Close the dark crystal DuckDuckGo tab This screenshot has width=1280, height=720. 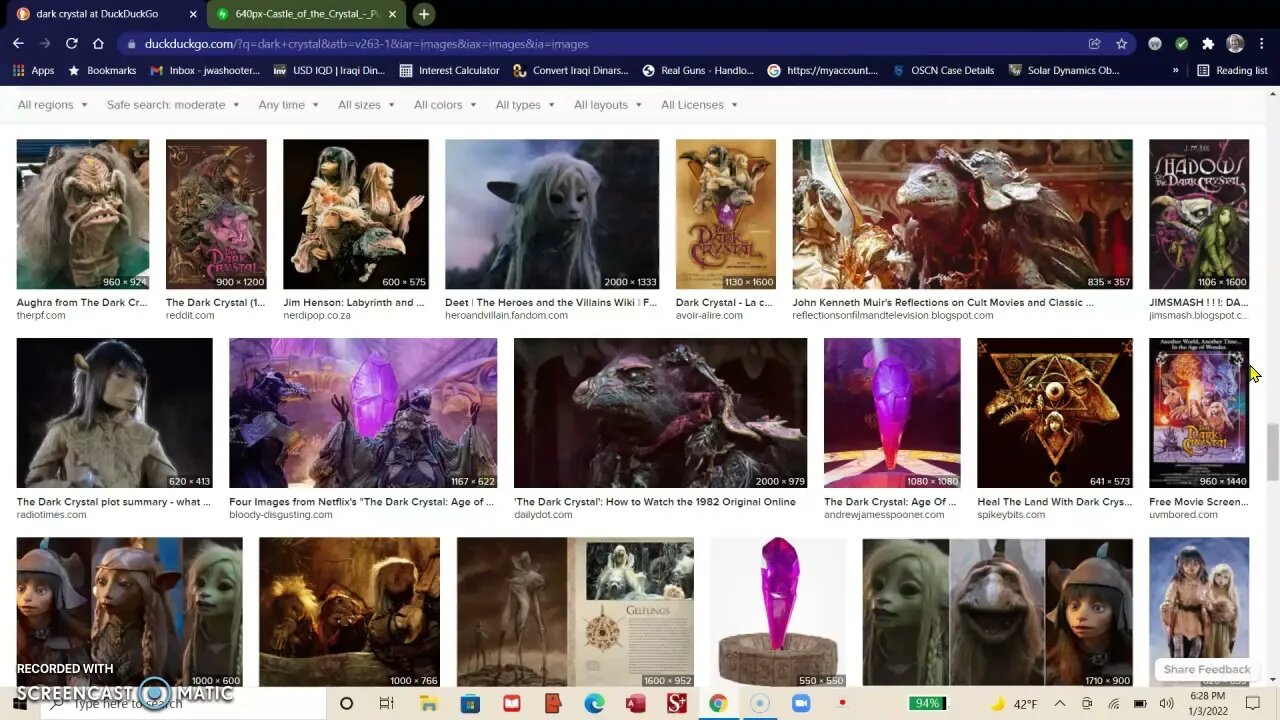(x=193, y=14)
